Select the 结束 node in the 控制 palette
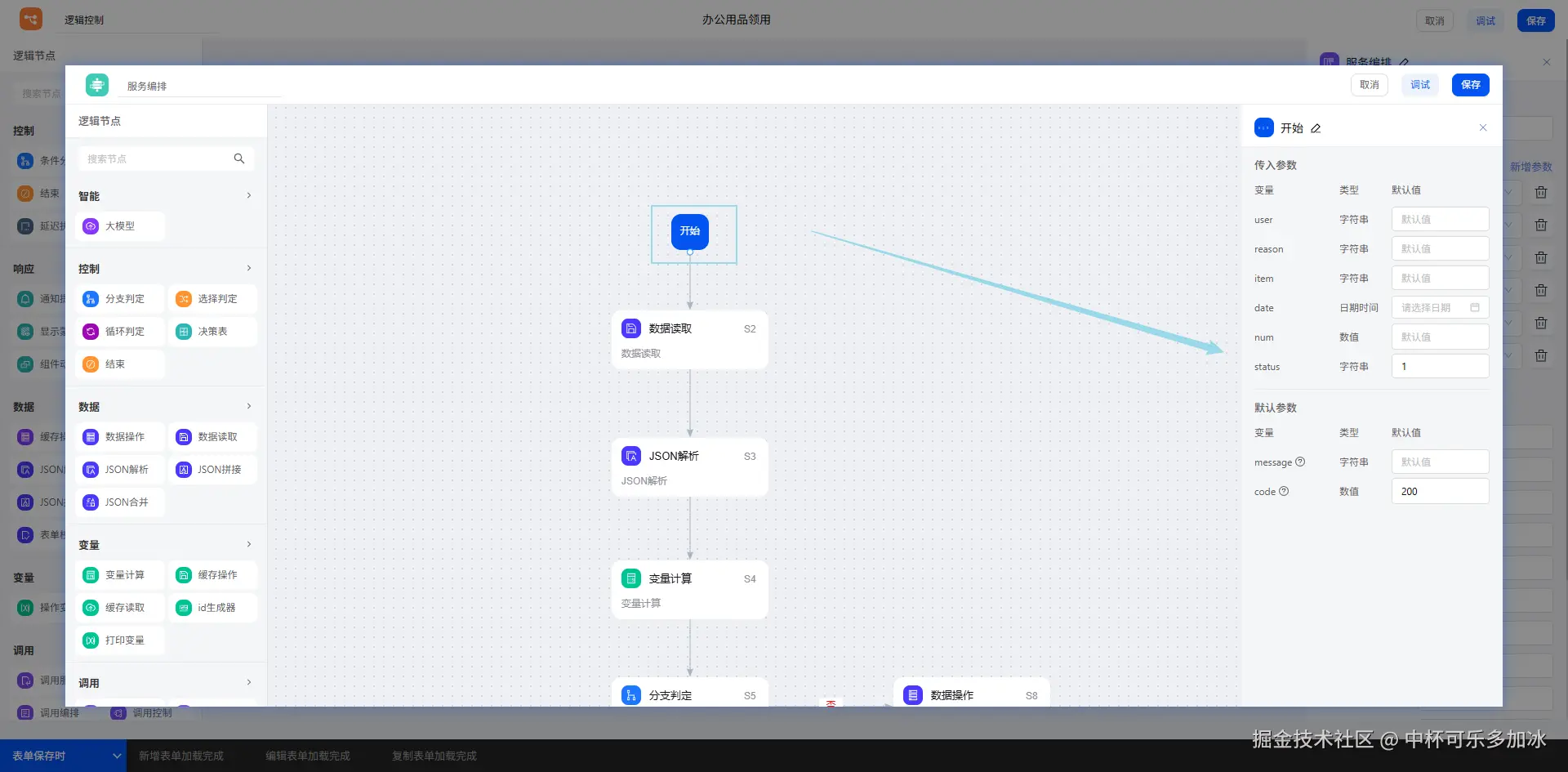The image size is (1568, 772). click(121, 364)
